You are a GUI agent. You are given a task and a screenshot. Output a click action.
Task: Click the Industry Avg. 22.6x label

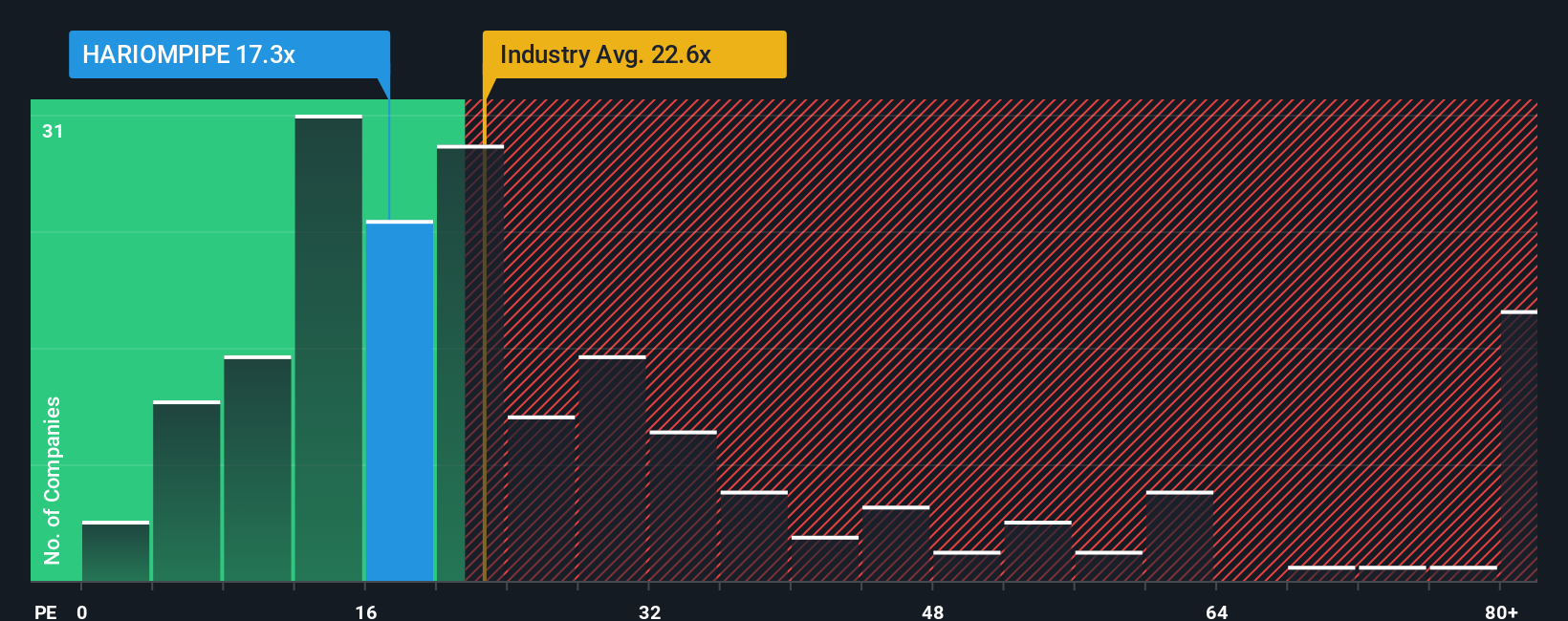(634, 54)
